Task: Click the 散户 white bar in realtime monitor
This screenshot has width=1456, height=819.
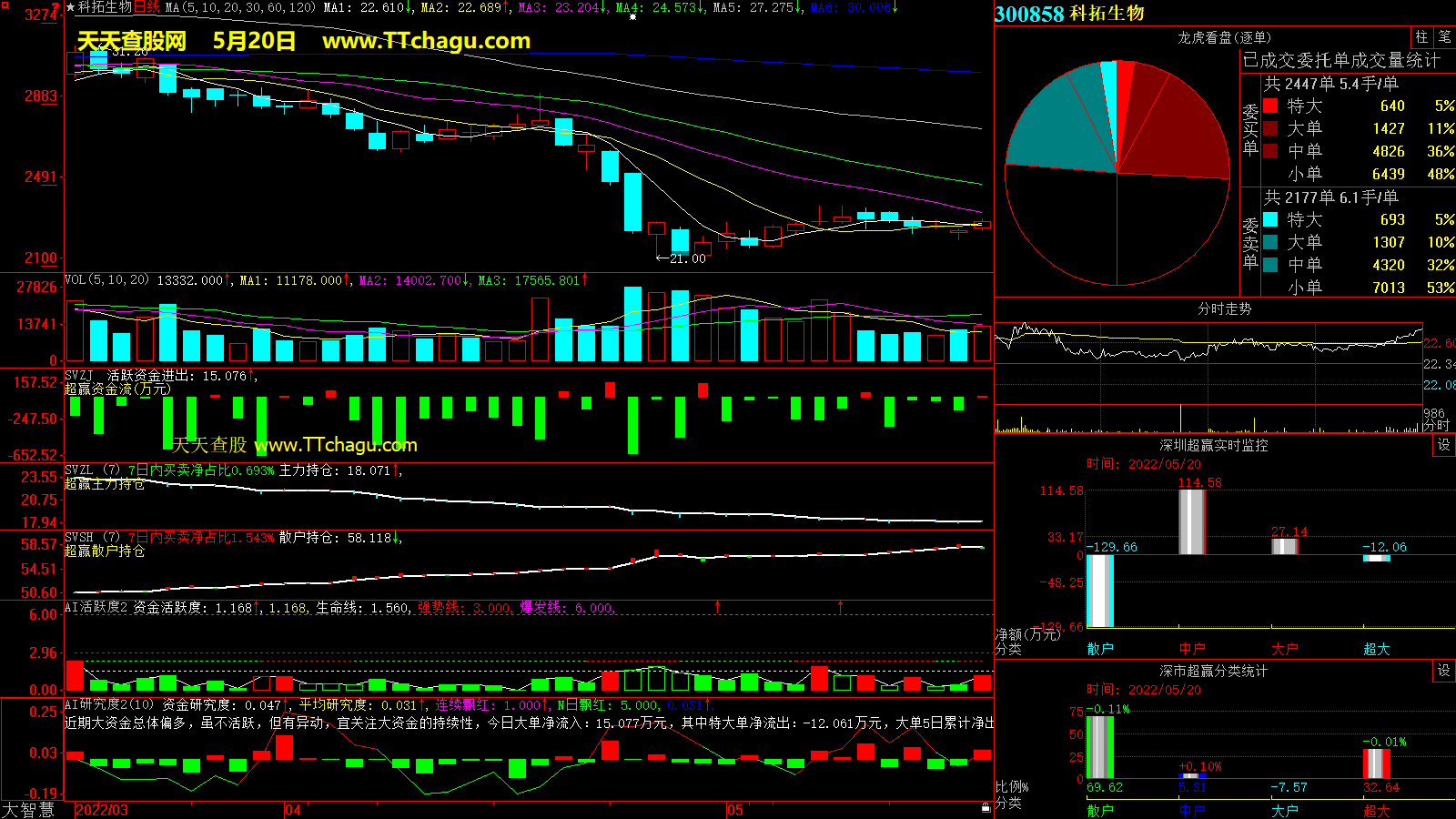Action: click(1100, 591)
